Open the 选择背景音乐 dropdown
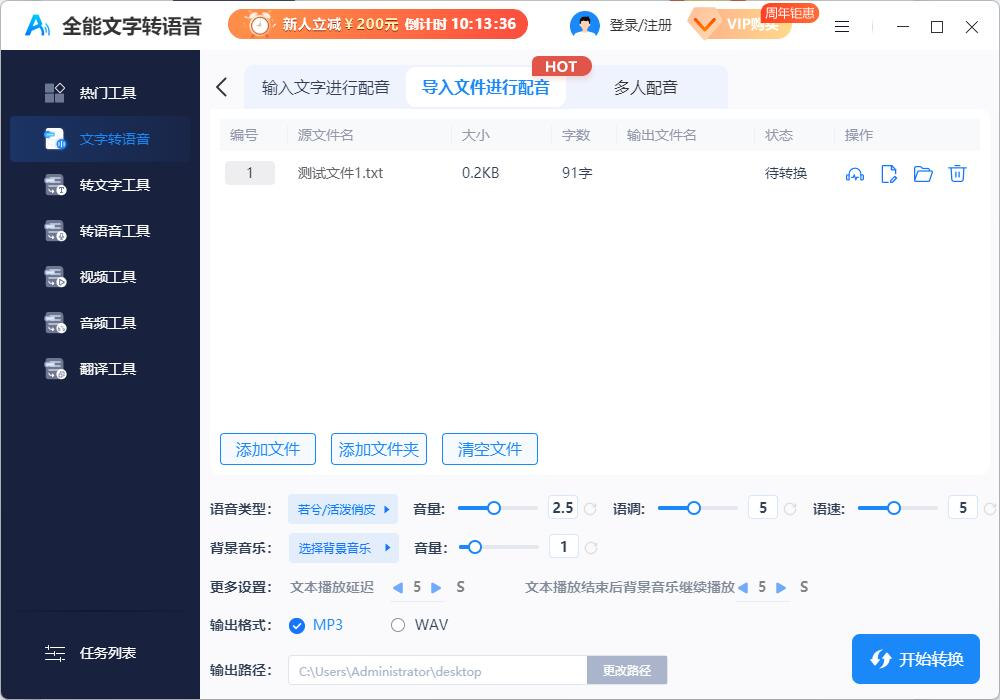Screen dimensions: 1000x700 (343, 548)
